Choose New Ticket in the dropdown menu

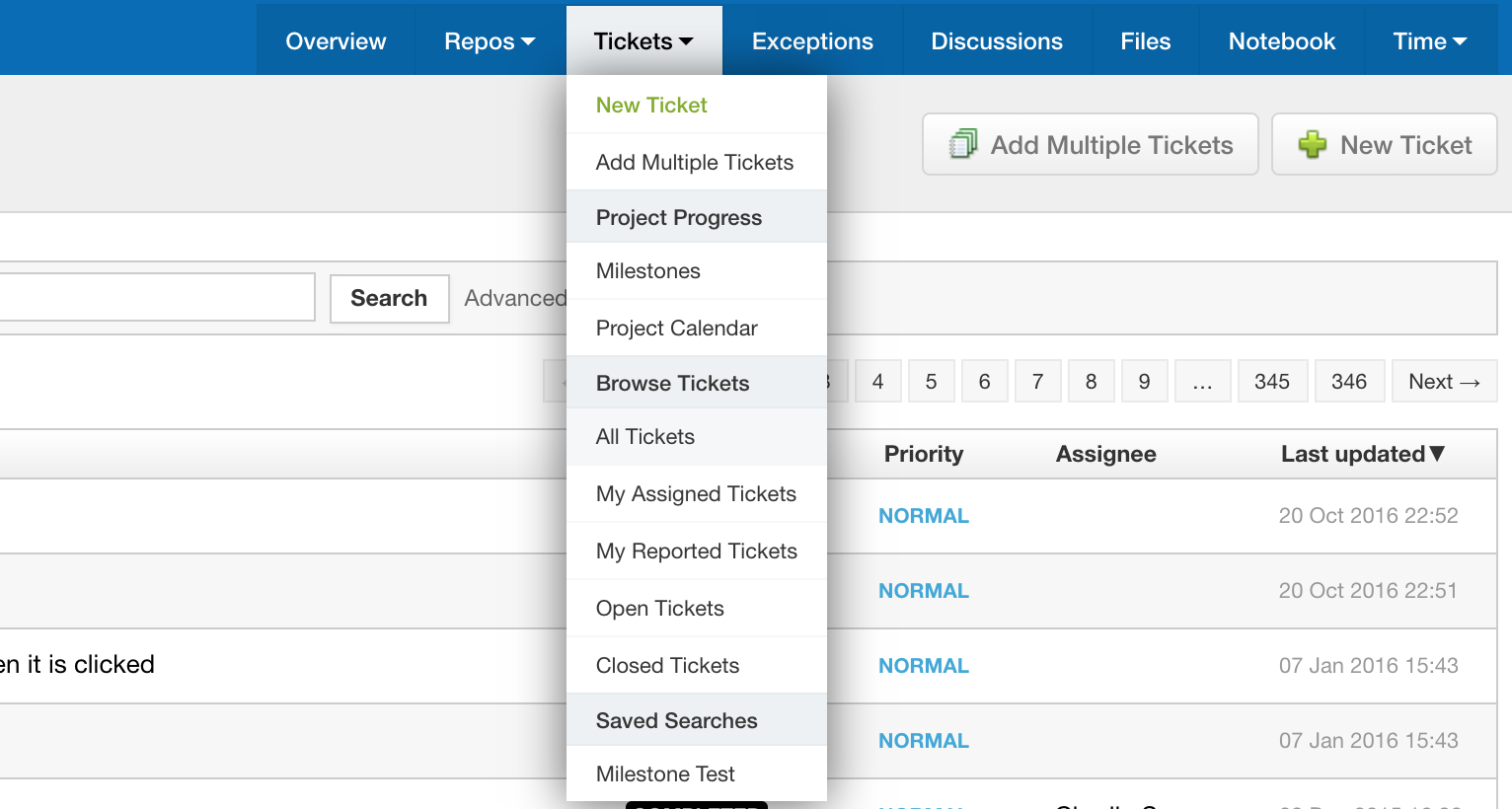coord(697,105)
